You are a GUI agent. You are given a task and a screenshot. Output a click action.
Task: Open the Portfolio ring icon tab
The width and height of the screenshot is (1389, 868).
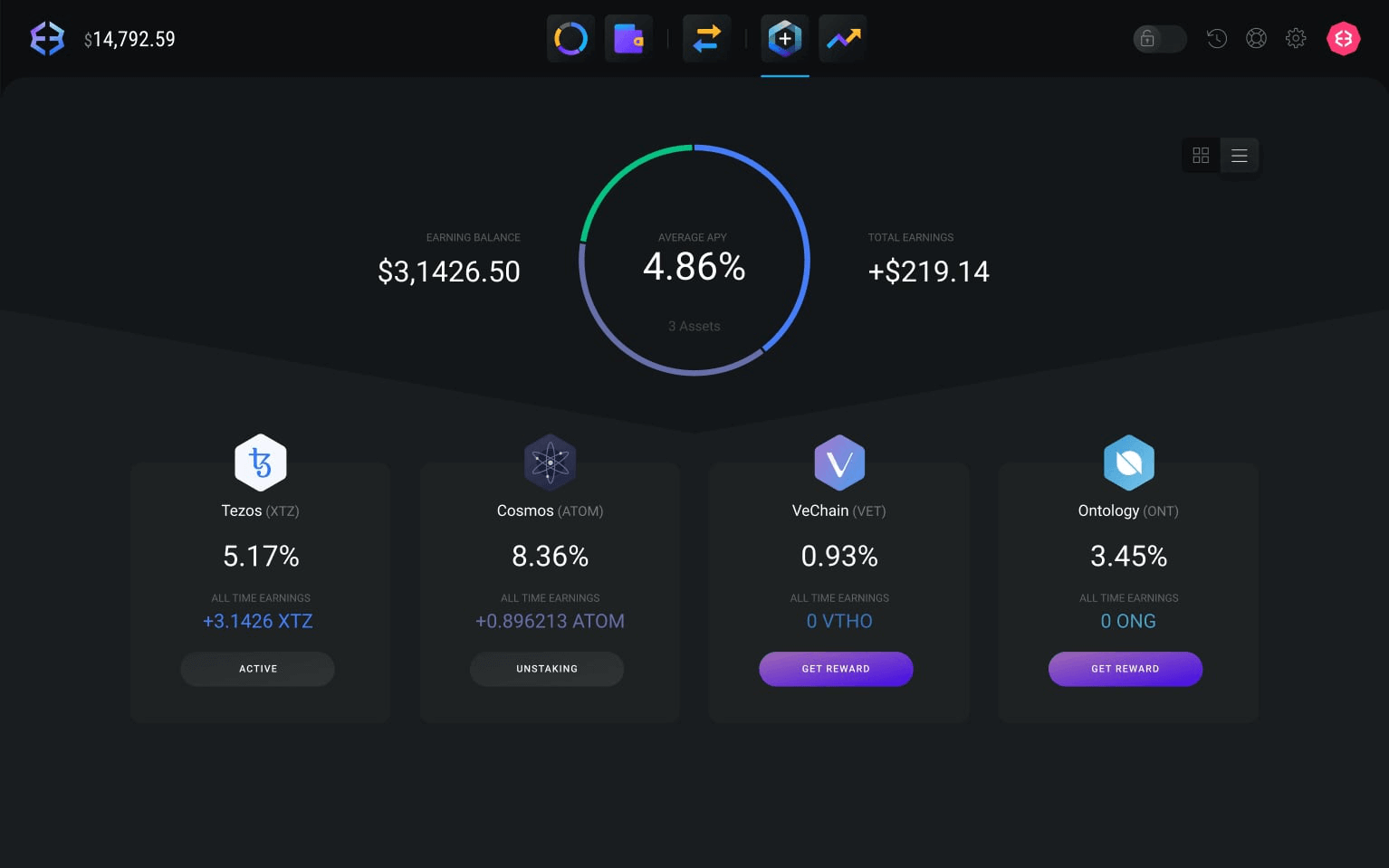pos(570,39)
